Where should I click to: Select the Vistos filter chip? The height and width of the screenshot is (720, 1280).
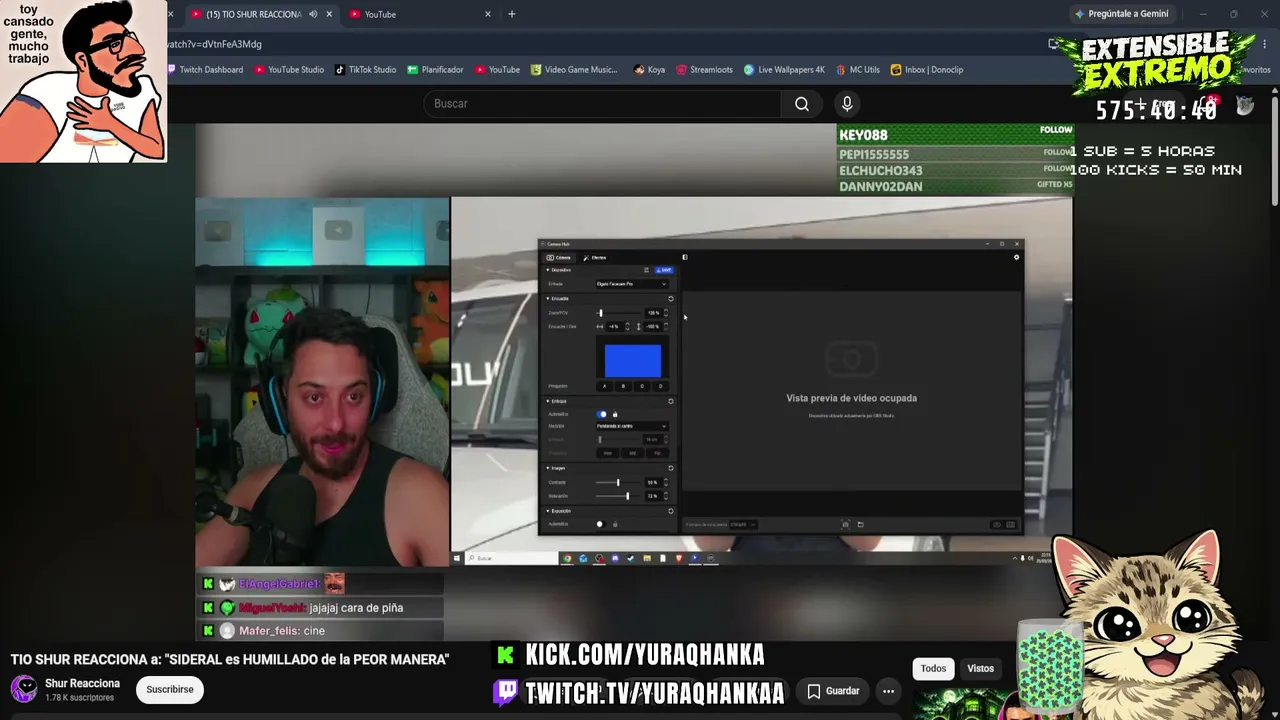tap(980, 669)
